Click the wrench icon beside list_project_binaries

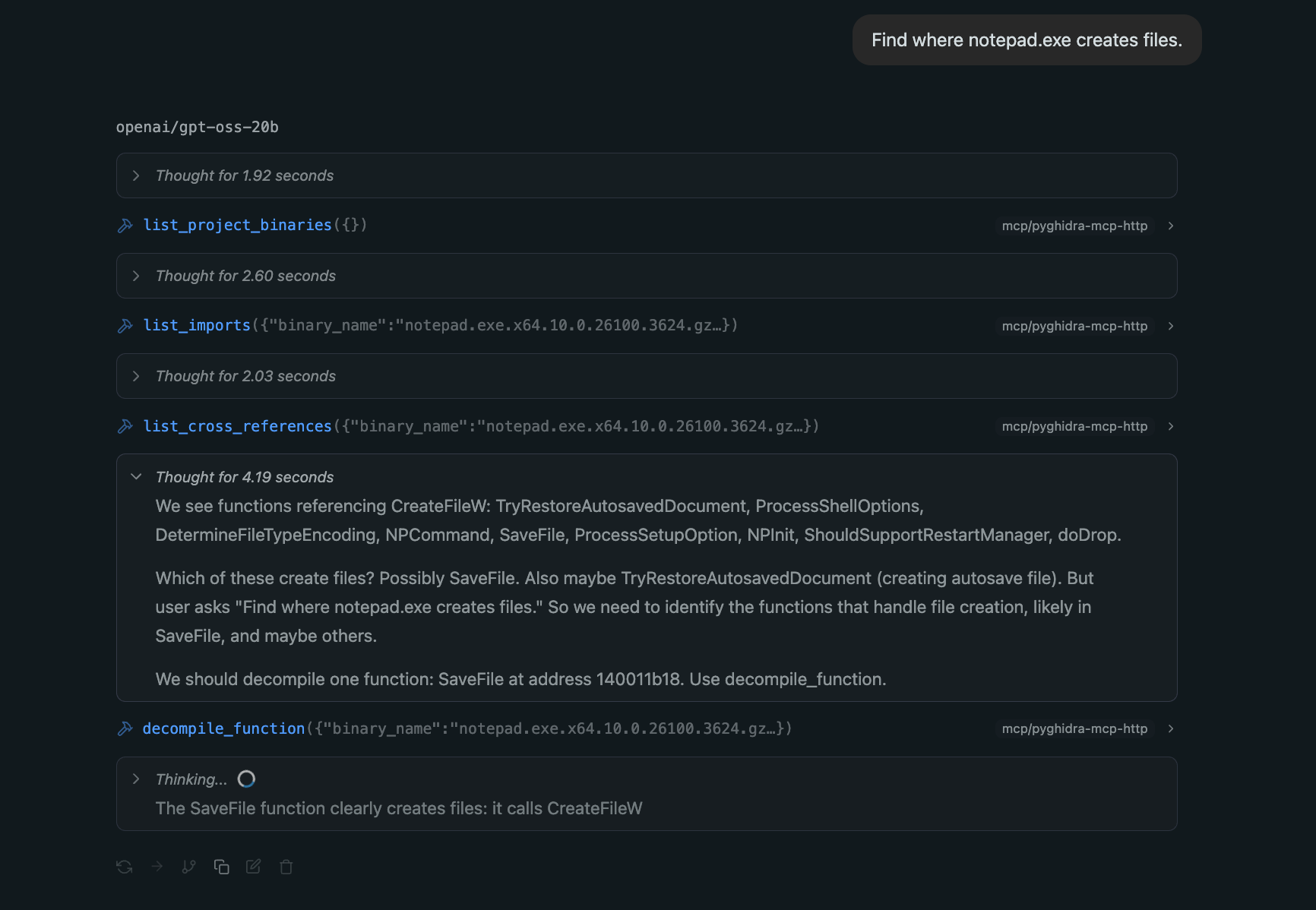point(125,226)
